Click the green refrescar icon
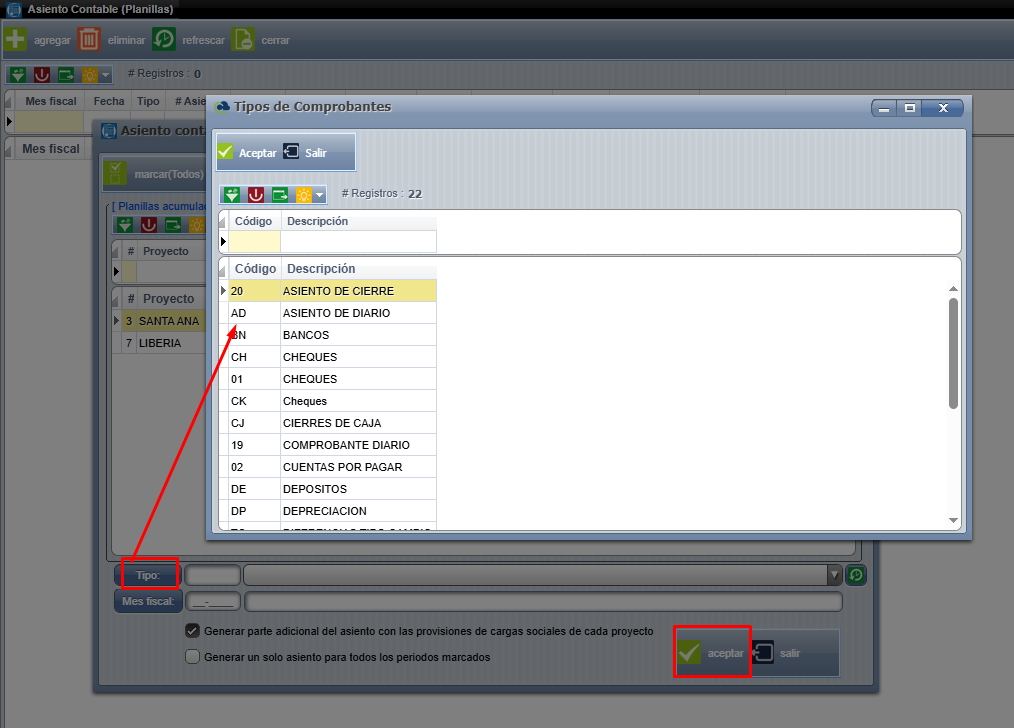This screenshot has height=728, width=1014. click(x=164, y=39)
